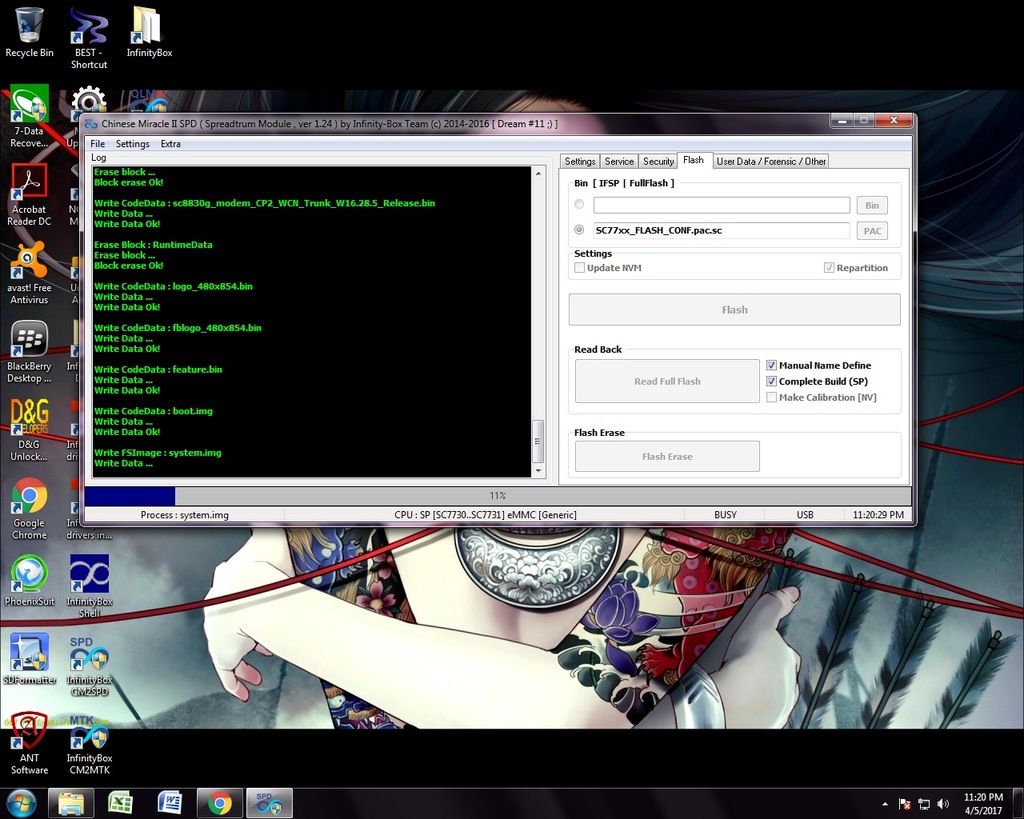Click log line 'Erase Block : RuntimeData'
This screenshot has height=819, width=1024.
coord(153,244)
